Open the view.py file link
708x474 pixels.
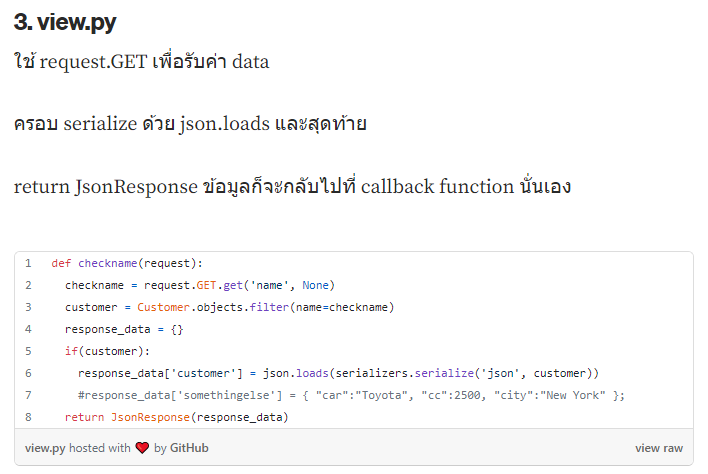[x=44, y=448]
